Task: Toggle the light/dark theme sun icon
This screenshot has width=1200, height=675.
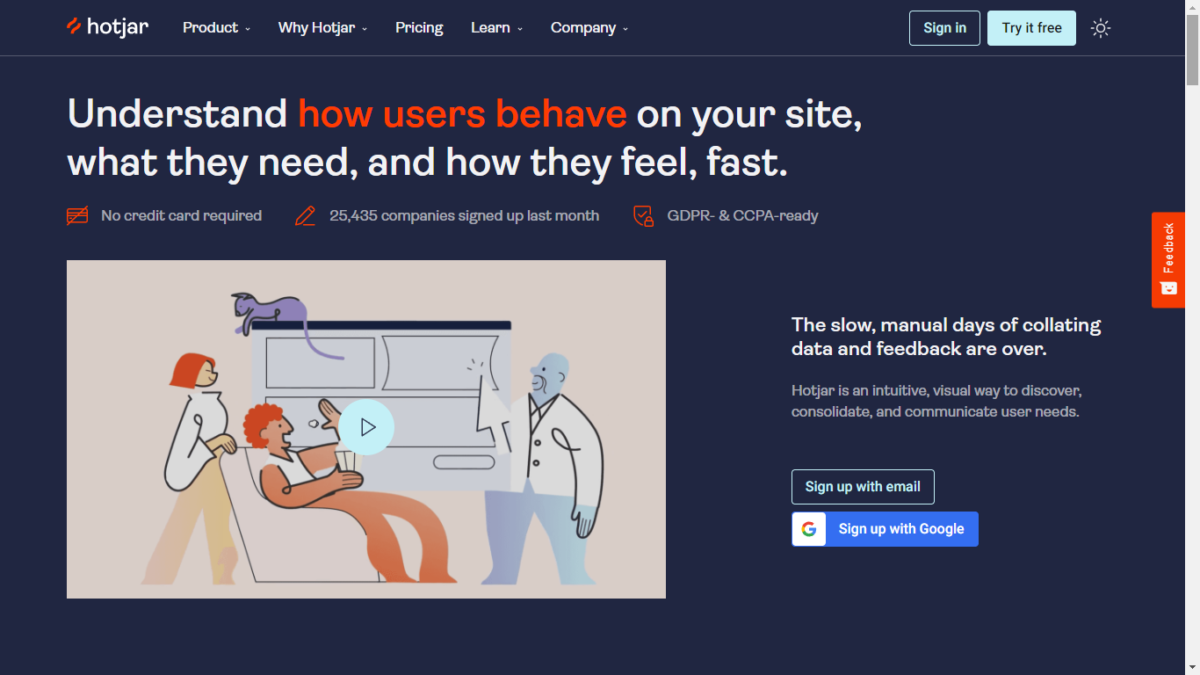Action: pyautogui.click(x=1101, y=28)
